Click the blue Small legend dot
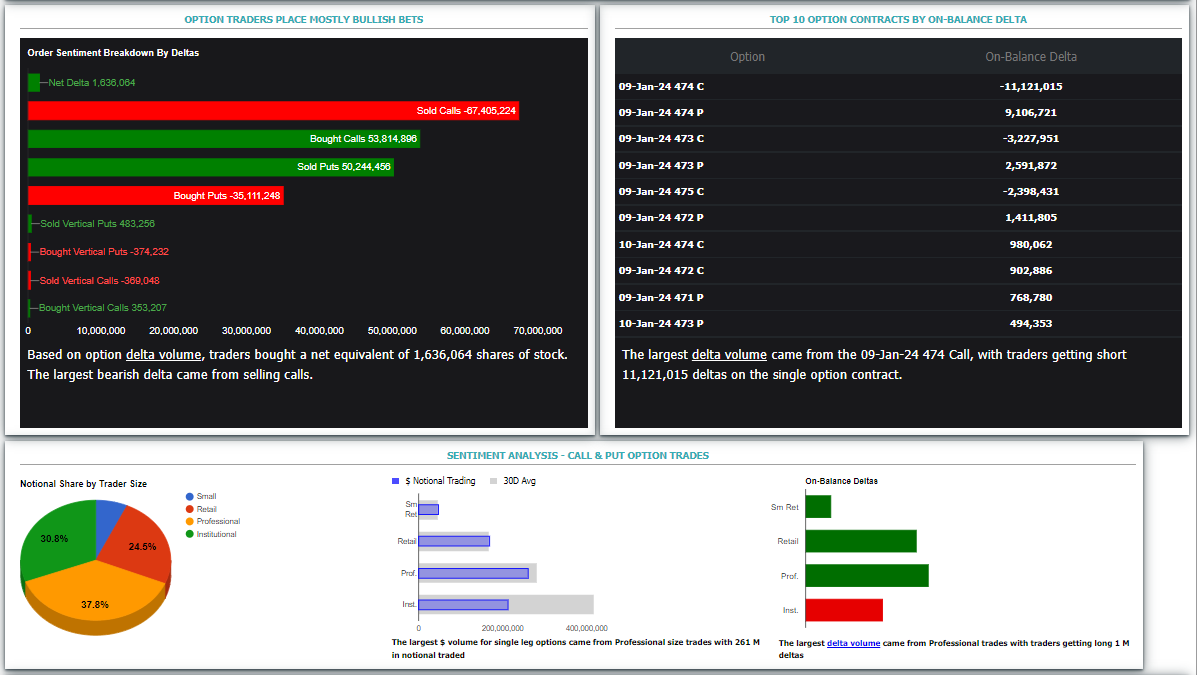This screenshot has height=675, width=1197. coord(189,496)
